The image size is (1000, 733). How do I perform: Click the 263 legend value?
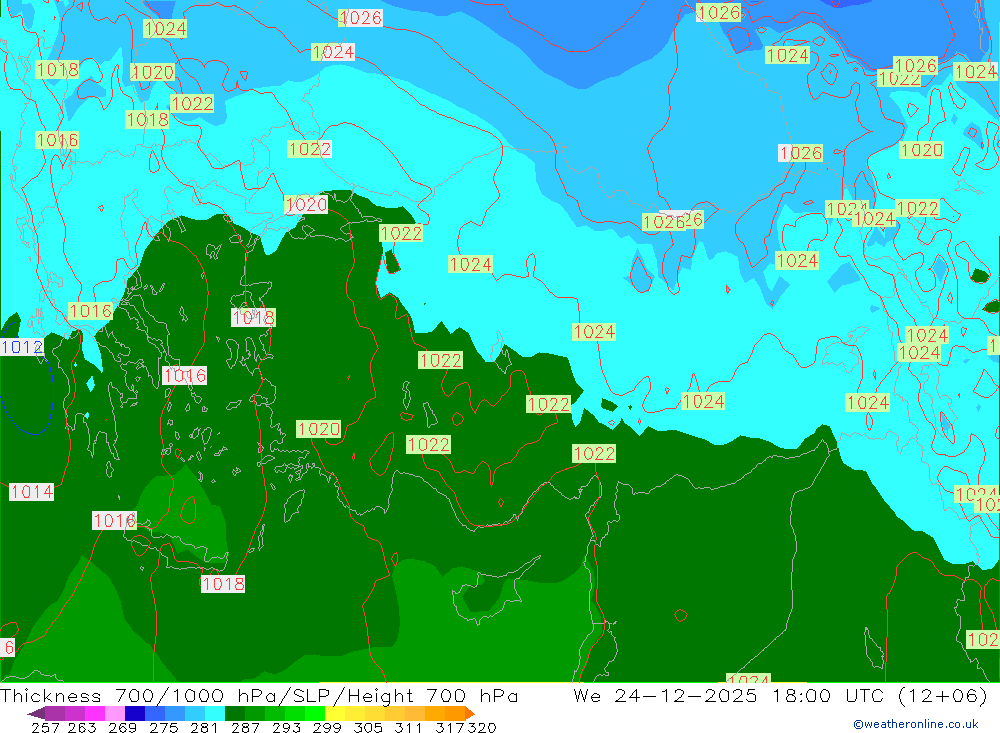[x=82, y=727]
